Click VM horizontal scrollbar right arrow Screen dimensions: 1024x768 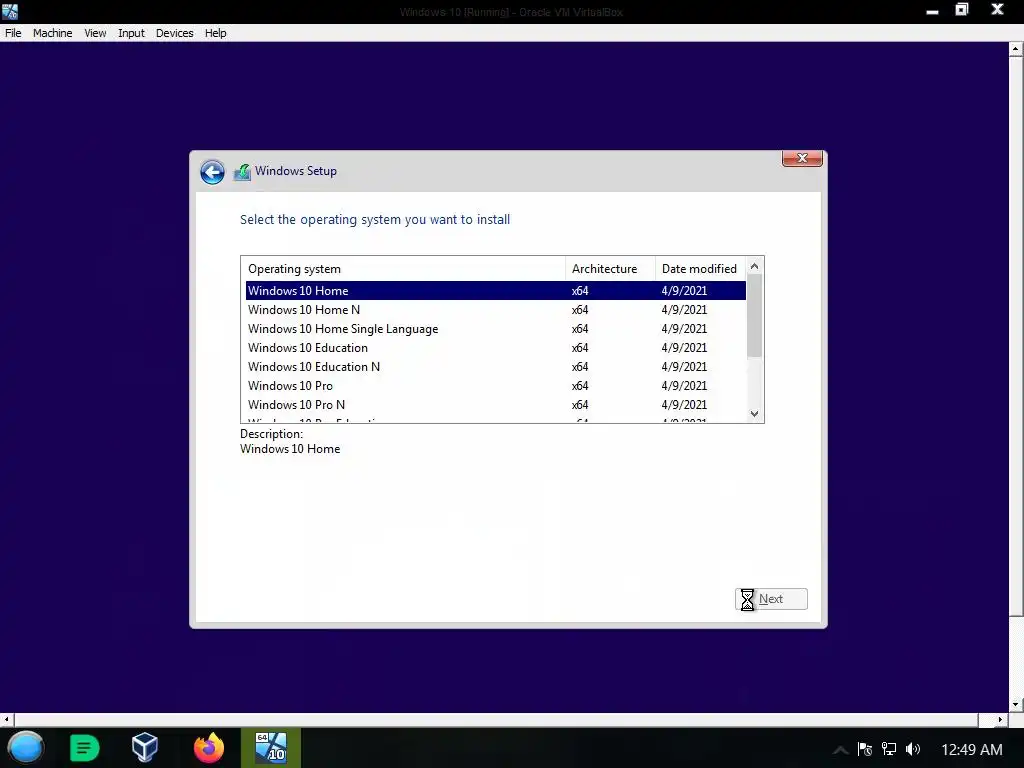click(x=1000, y=720)
